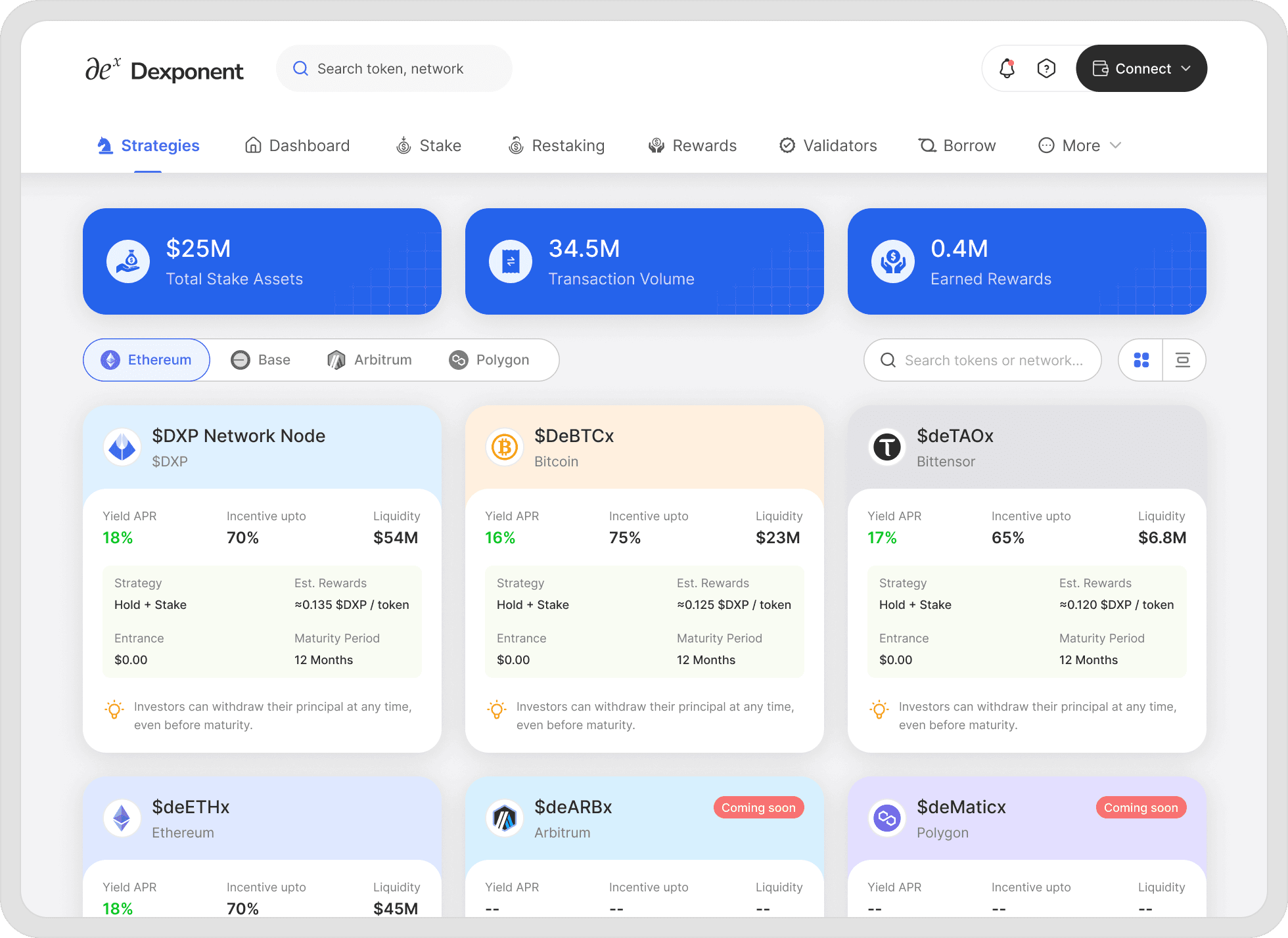
Task: Click the Bitcoin icon on $DeBTCx card
Action: point(505,447)
